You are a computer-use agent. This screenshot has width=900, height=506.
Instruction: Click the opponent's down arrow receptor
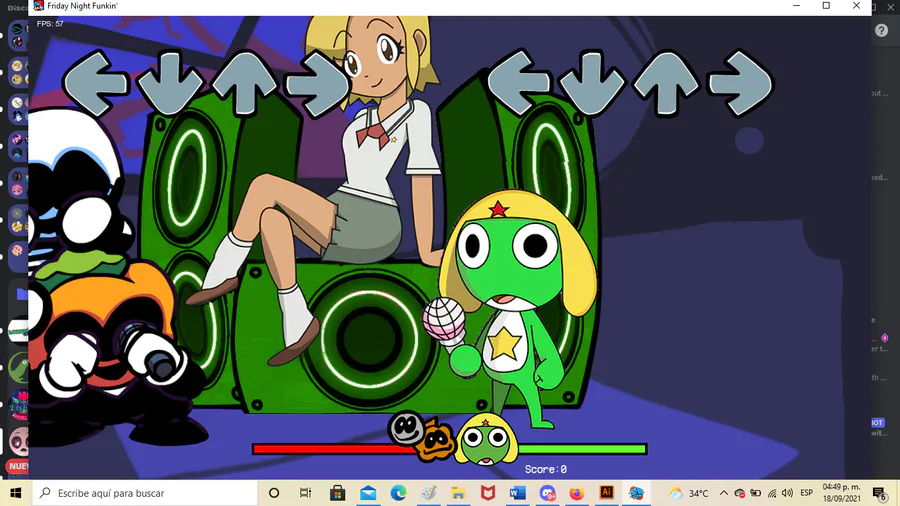coord(169,83)
